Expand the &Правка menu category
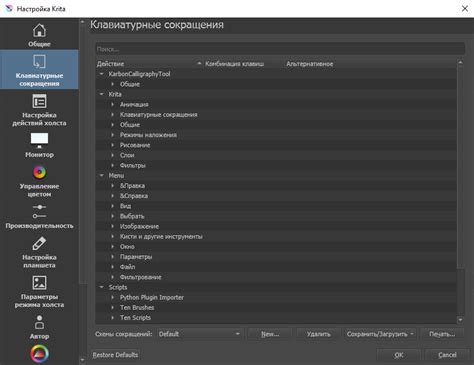 pyautogui.click(x=113, y=186)
